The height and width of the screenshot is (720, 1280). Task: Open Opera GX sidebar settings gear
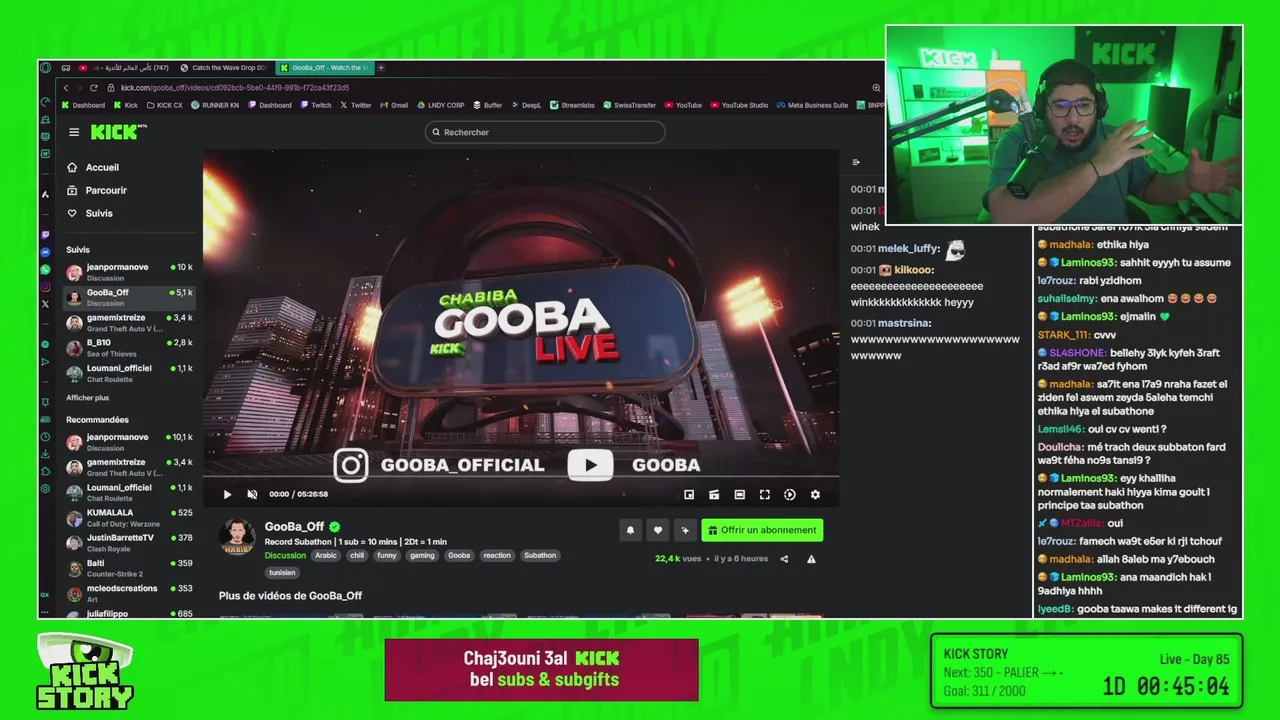(45, 489)
